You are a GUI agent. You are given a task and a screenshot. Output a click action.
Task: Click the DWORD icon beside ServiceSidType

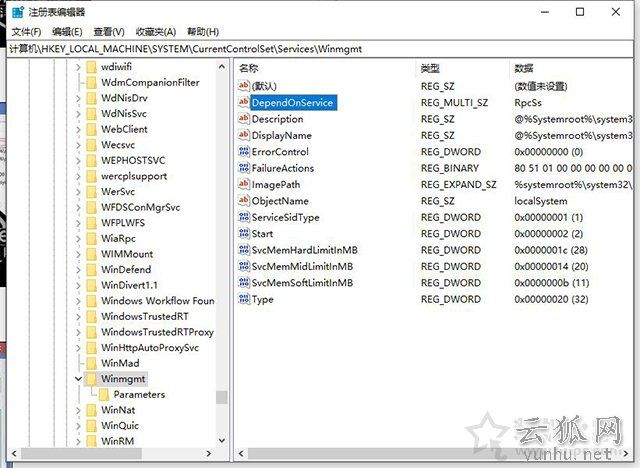(244, 217)
